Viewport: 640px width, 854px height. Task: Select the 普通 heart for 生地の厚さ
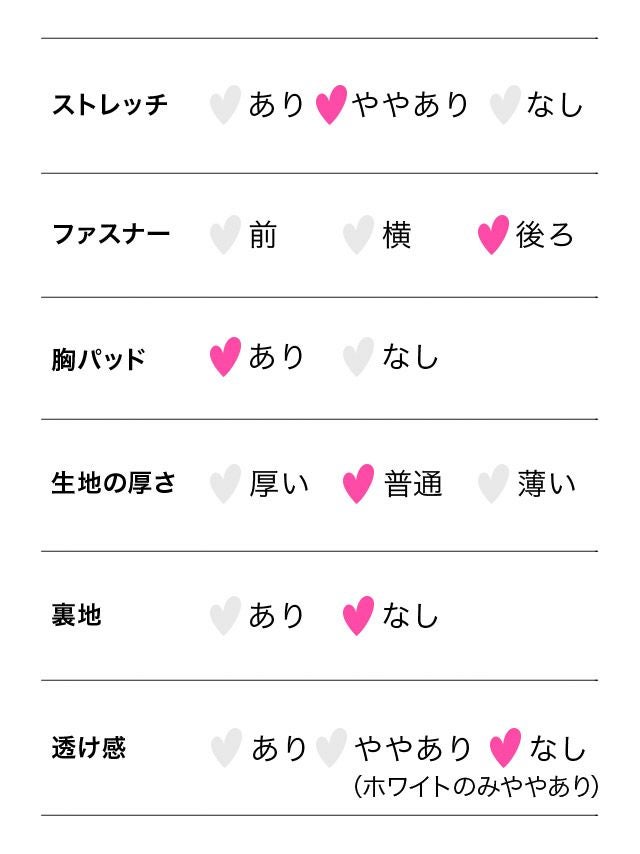358,484
